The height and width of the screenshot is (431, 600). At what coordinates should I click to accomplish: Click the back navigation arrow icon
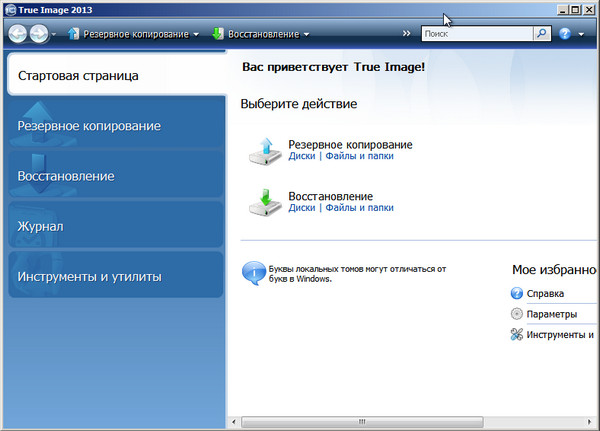(19, 34)
